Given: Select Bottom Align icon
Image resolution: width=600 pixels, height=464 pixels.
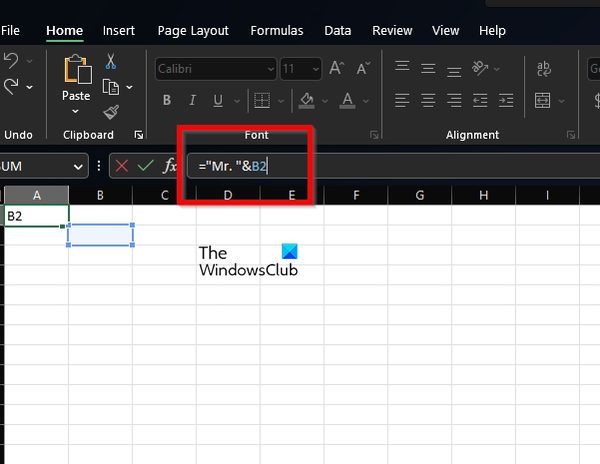Looking at the screenshot, I should (x=454, y=71).
